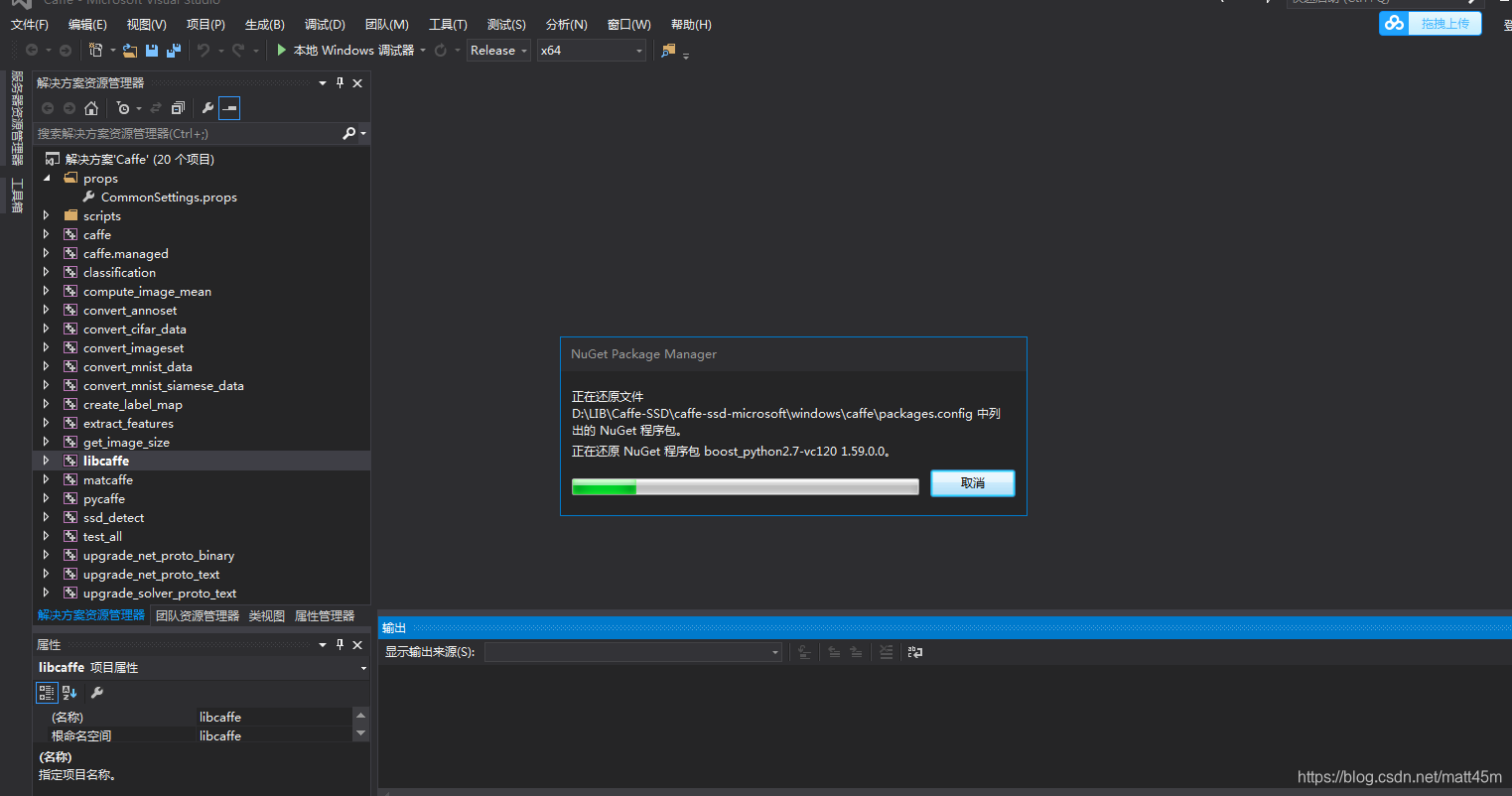Open the 调试(D) debug menu
This screenshot has width=1512, height=796.
point(326,24)
